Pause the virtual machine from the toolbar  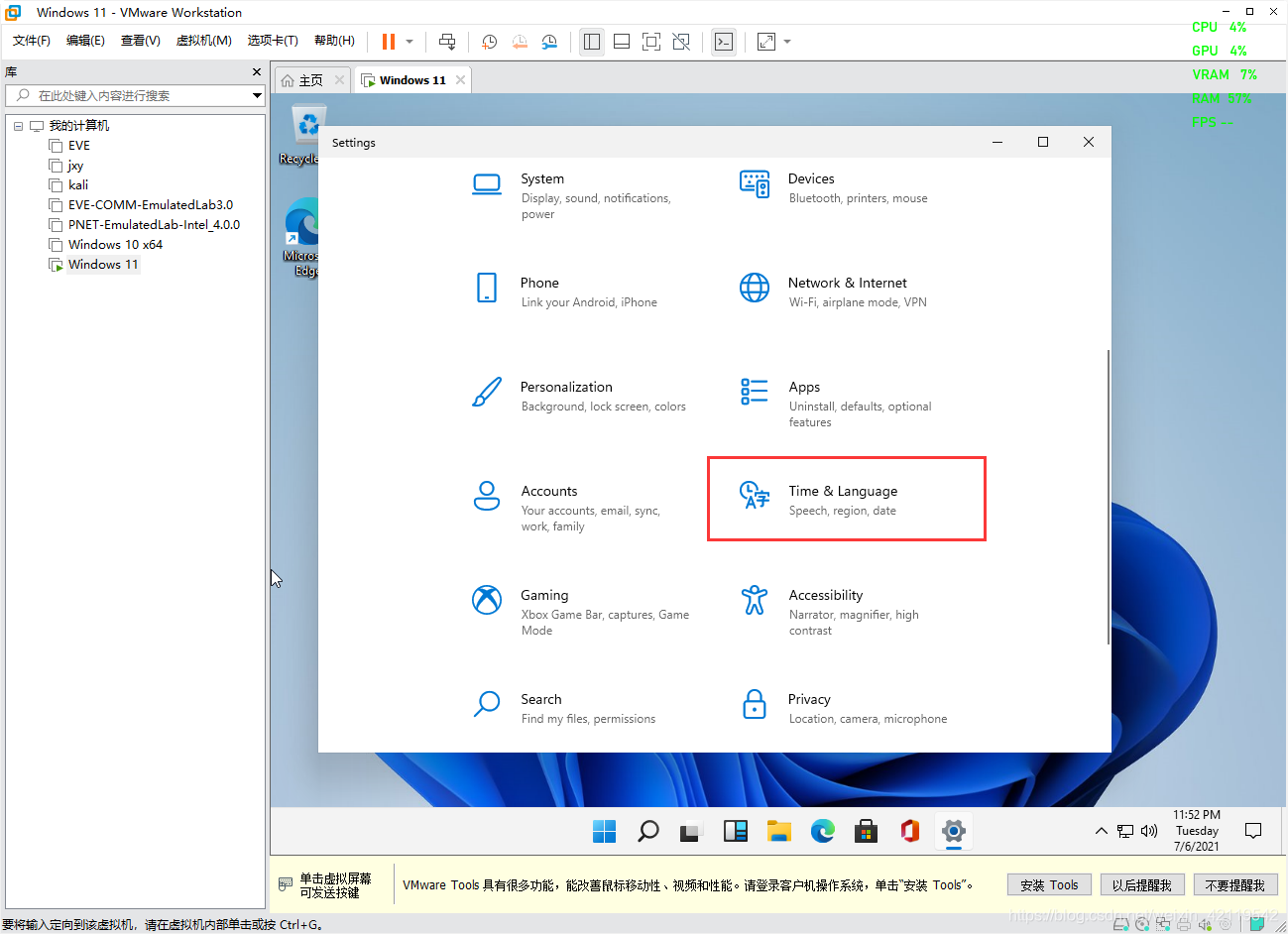(389, 42)
